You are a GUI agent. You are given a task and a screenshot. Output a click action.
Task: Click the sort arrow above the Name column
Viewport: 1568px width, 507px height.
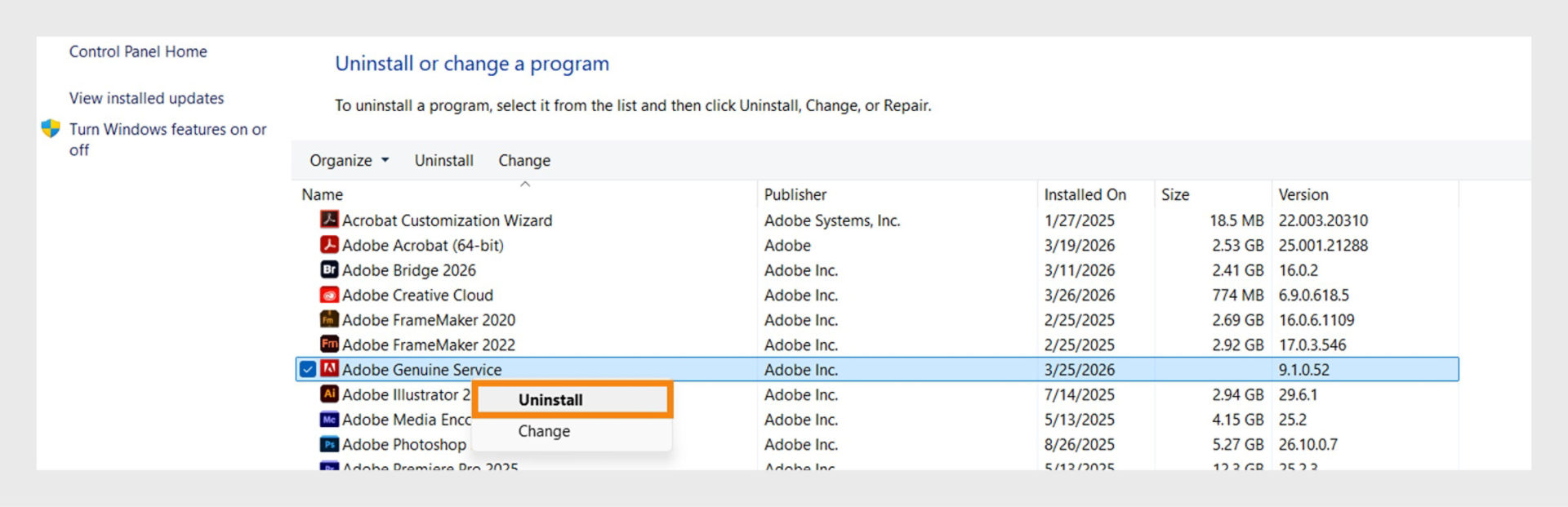pos(525,185)
